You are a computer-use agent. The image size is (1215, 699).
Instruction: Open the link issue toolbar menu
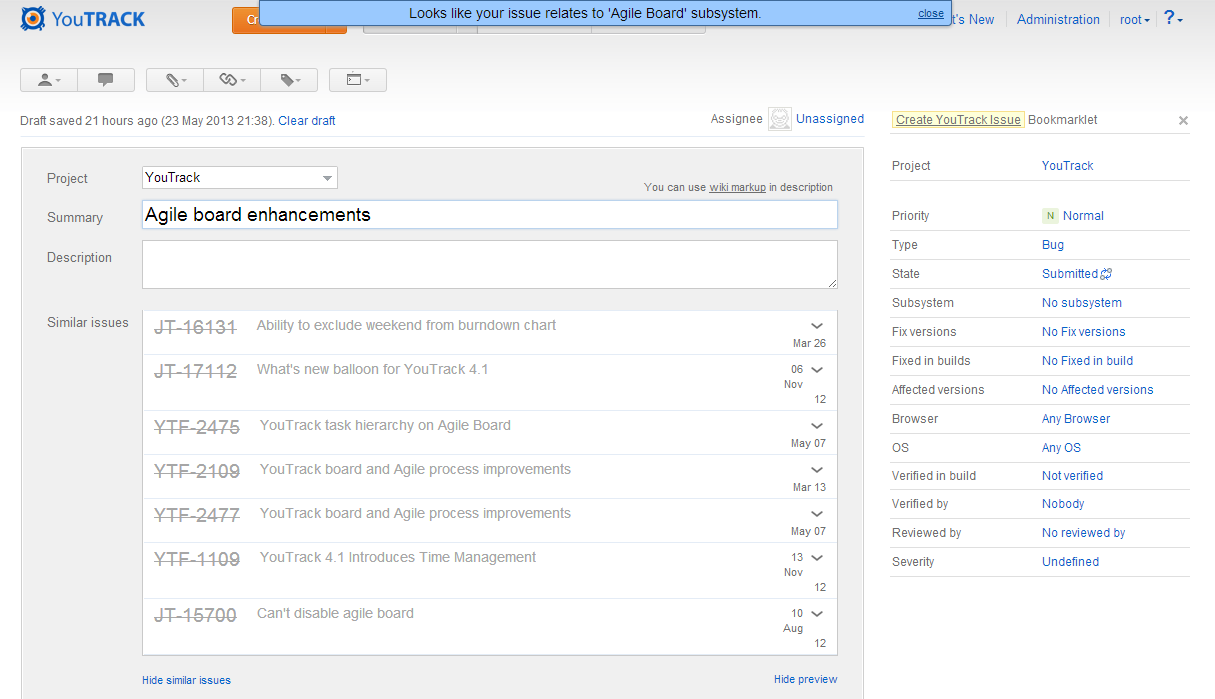(232, 80)
